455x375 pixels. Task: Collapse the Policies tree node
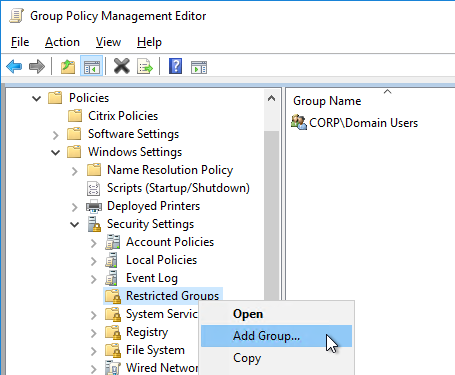(36, 98)
